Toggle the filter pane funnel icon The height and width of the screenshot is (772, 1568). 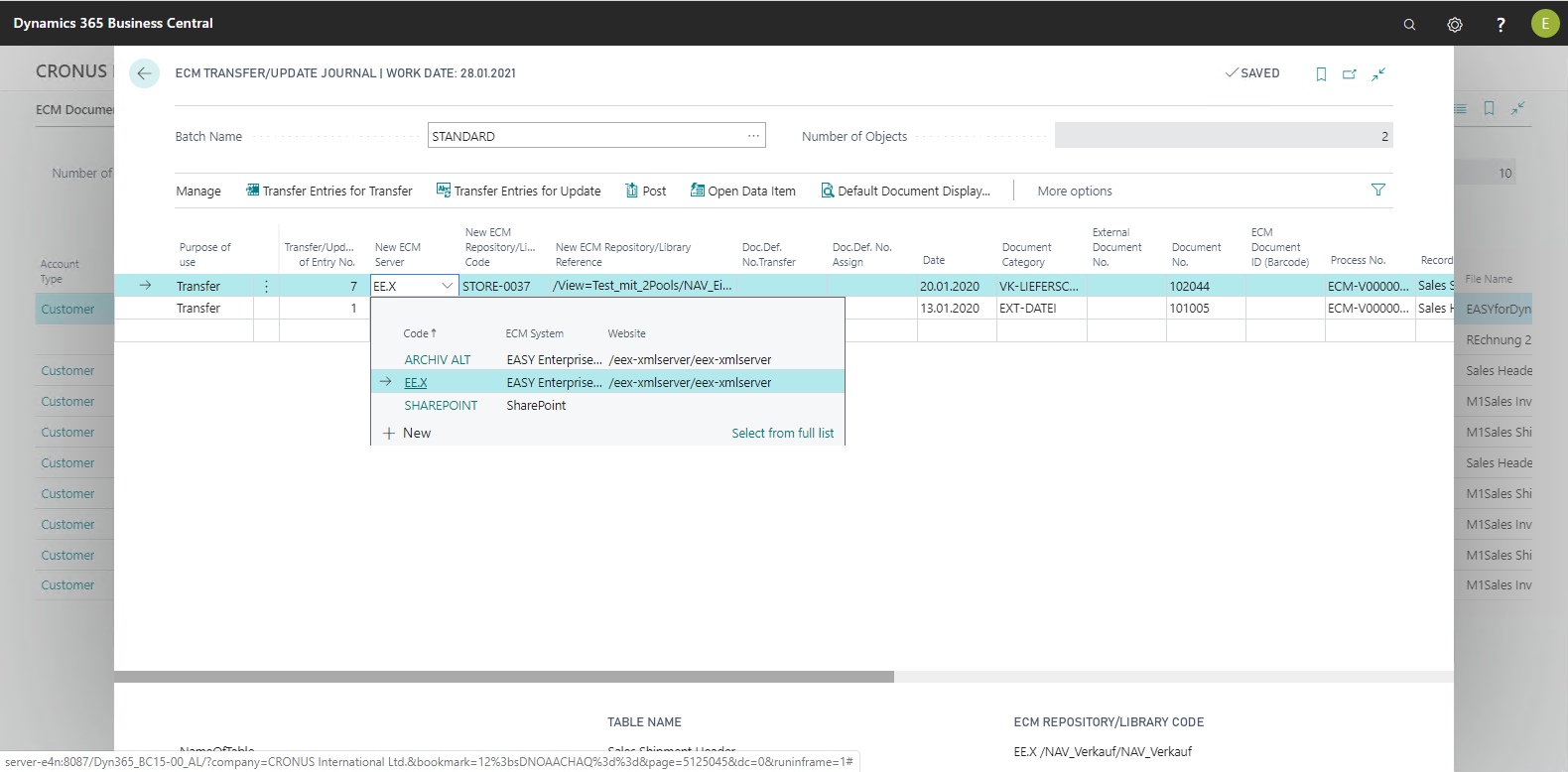point(1377,190)
